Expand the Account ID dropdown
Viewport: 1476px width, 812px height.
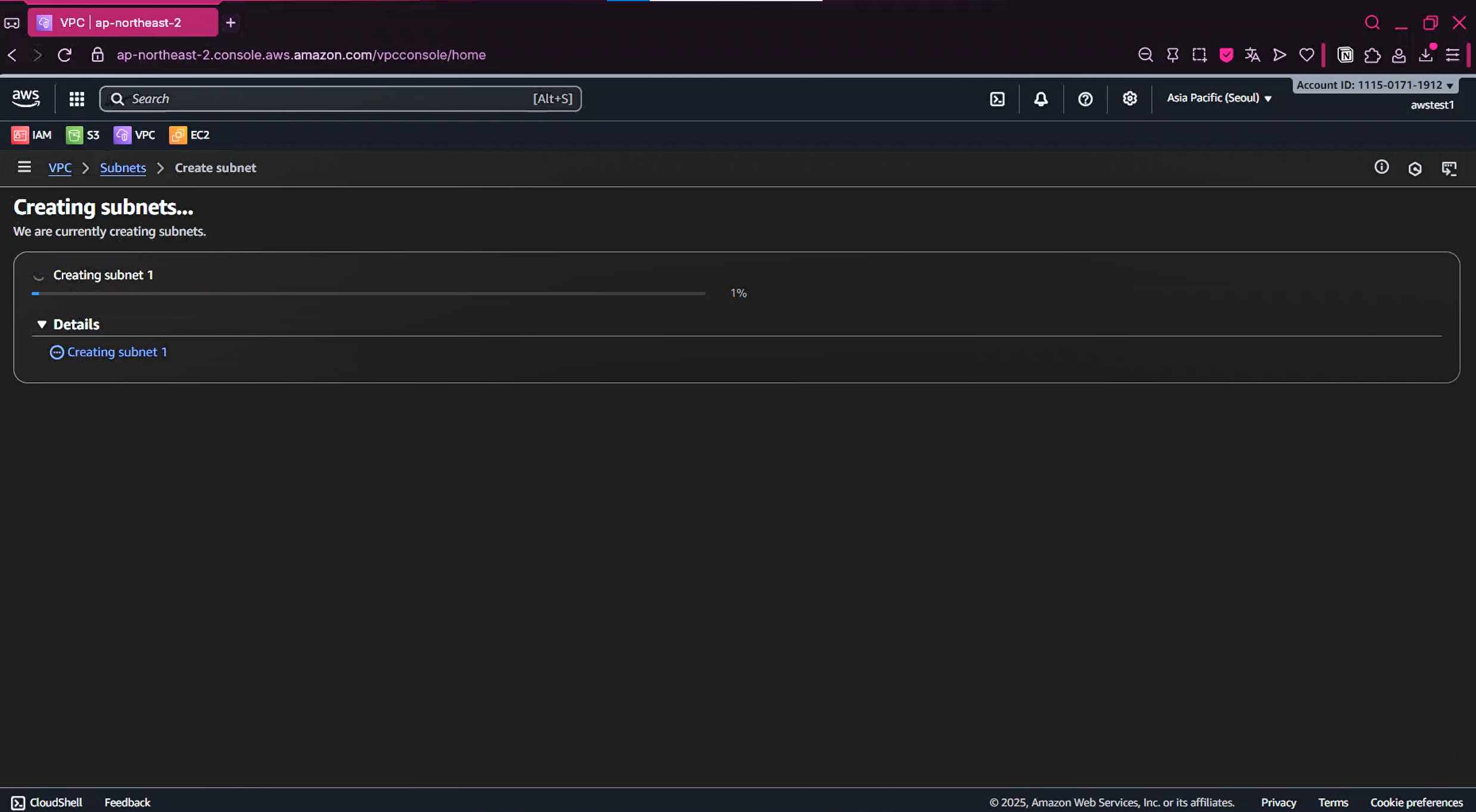click(x=1375, y=85)
